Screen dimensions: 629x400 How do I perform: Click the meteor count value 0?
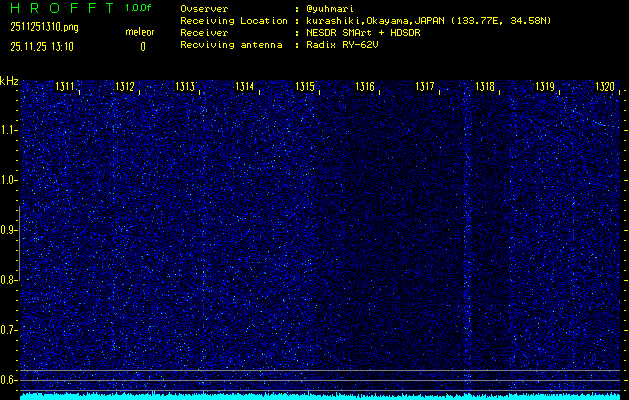[x=143, y=47]
